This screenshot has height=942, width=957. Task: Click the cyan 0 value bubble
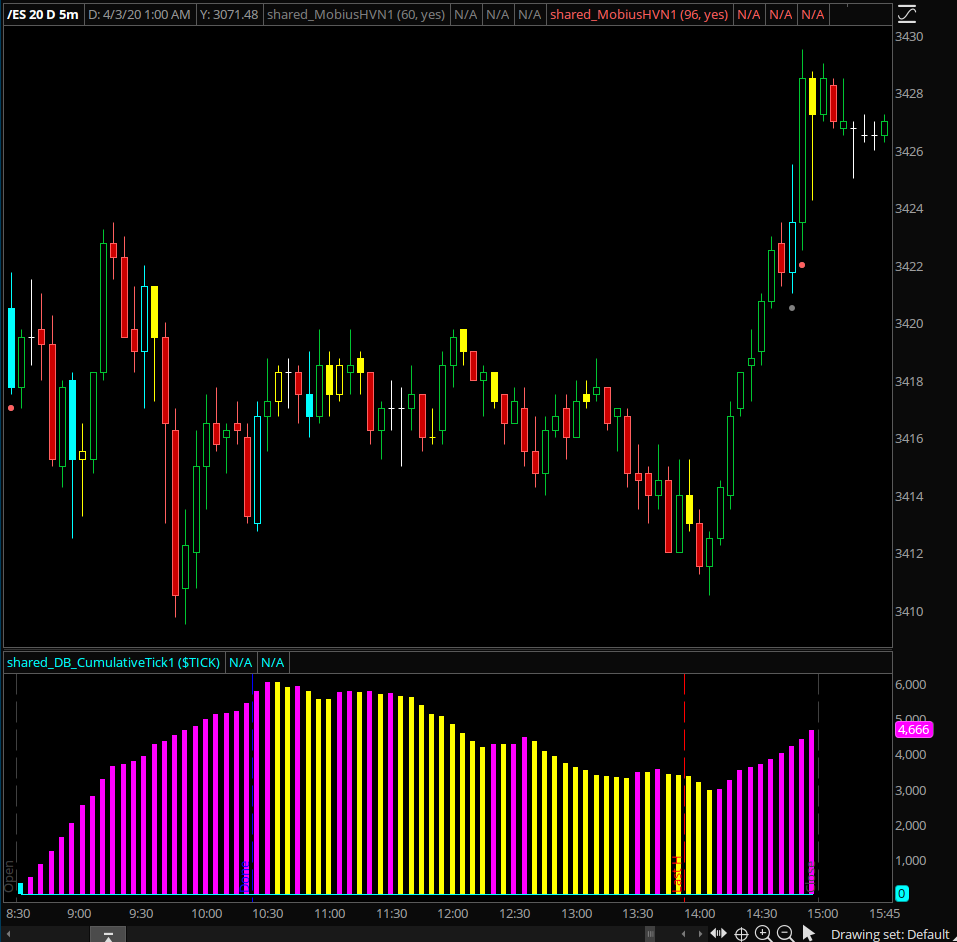pos(901,893)
